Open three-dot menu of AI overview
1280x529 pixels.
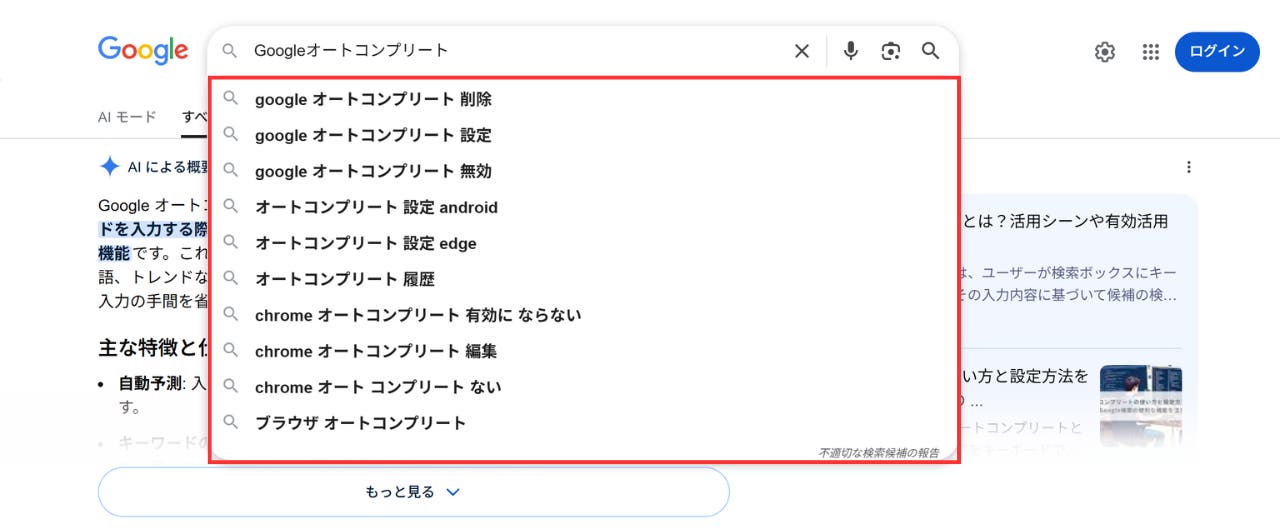point(1189,167)
